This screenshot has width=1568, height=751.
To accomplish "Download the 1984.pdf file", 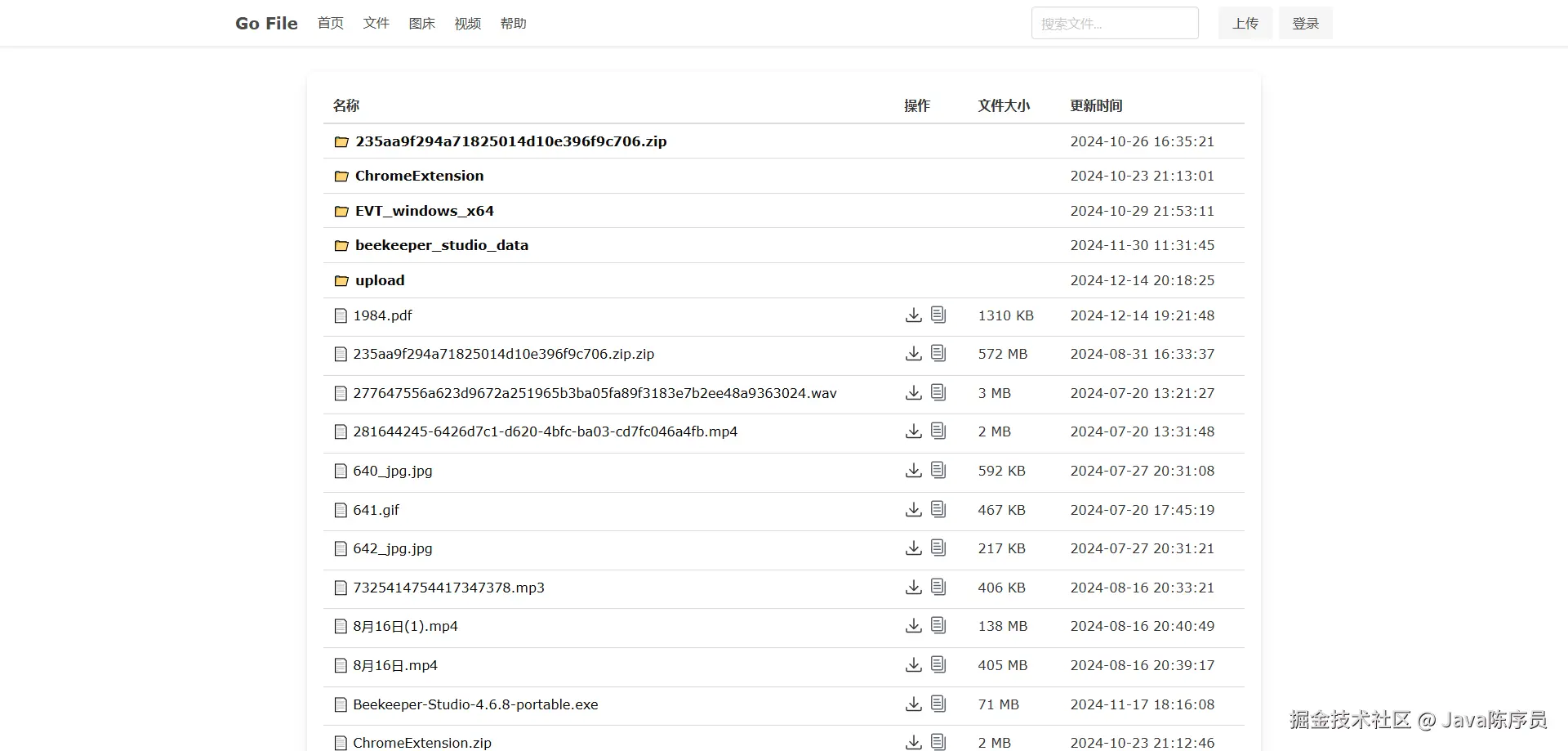I will pos(913,315).
